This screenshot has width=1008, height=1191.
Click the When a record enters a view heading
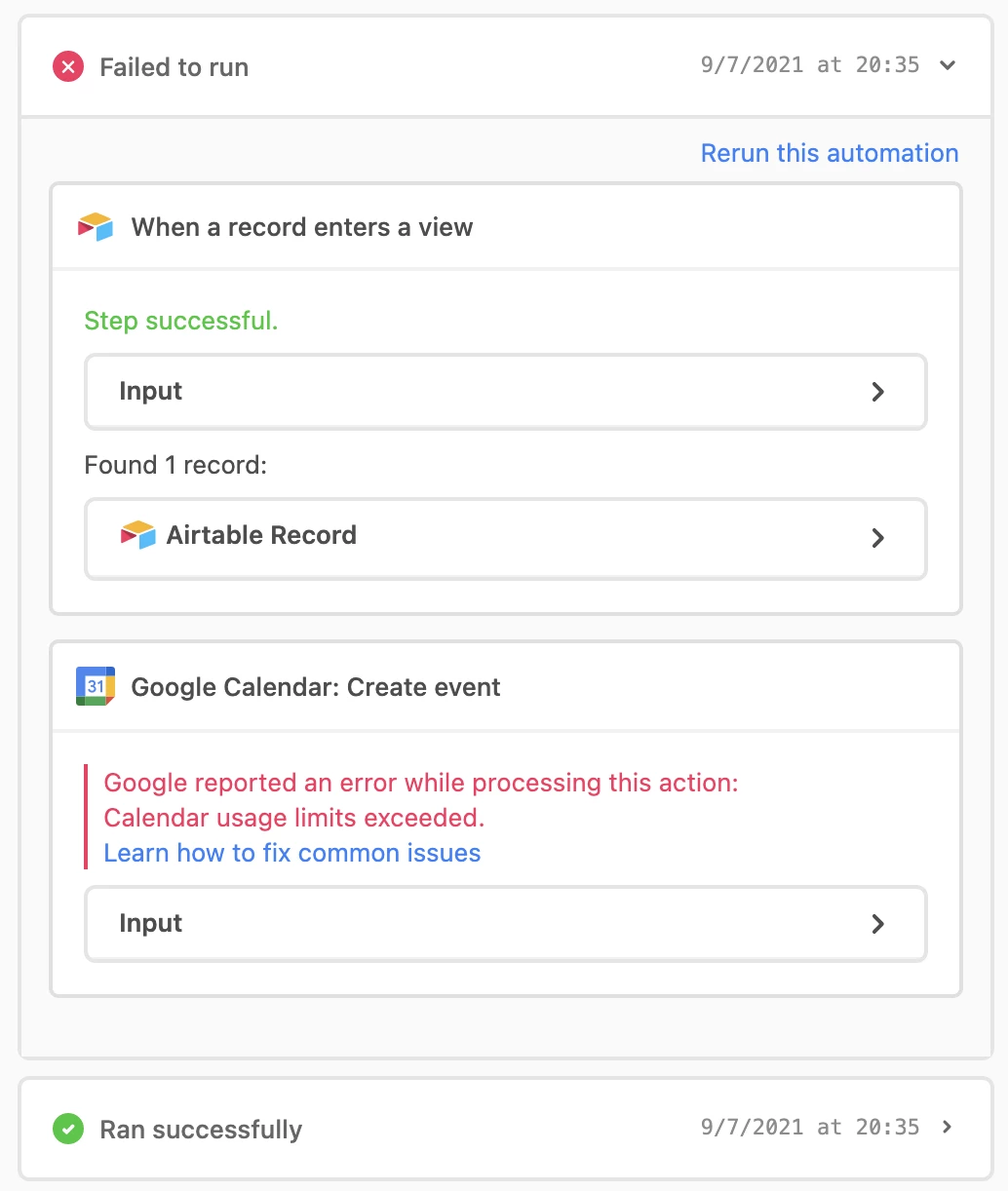click(302, 227)
